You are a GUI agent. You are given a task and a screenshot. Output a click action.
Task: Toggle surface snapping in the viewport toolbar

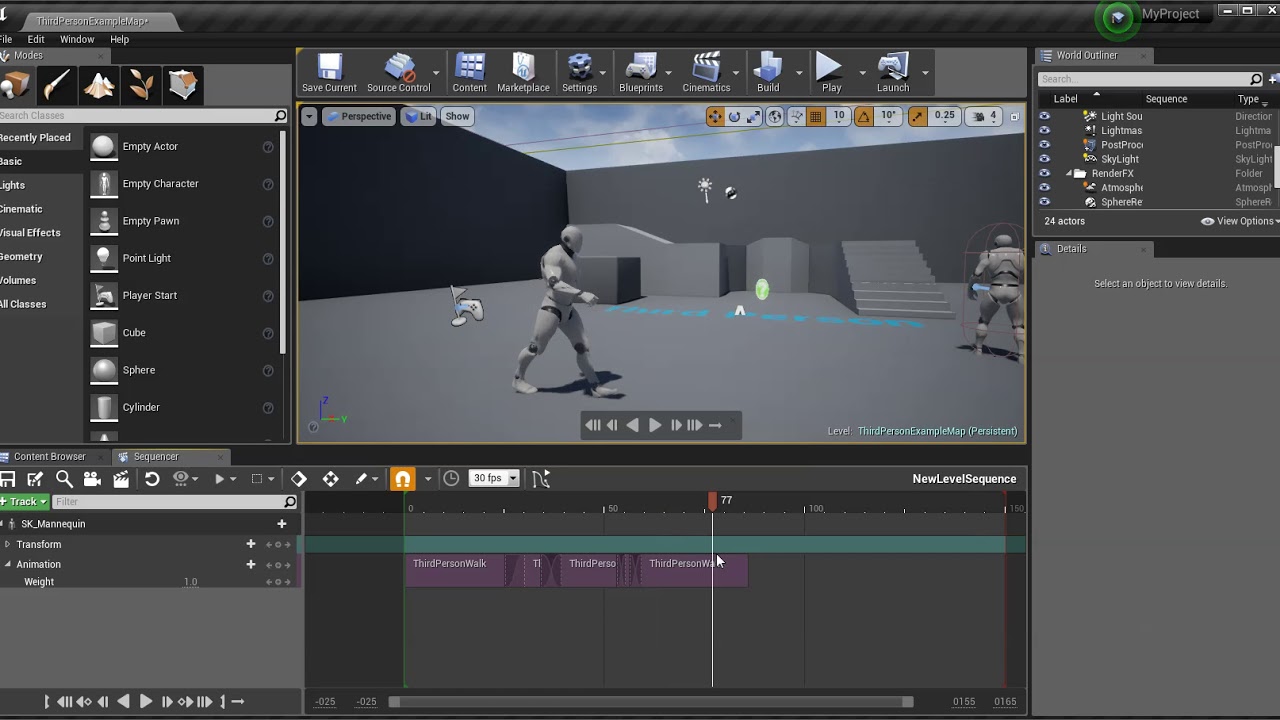(x=796, y=117)
